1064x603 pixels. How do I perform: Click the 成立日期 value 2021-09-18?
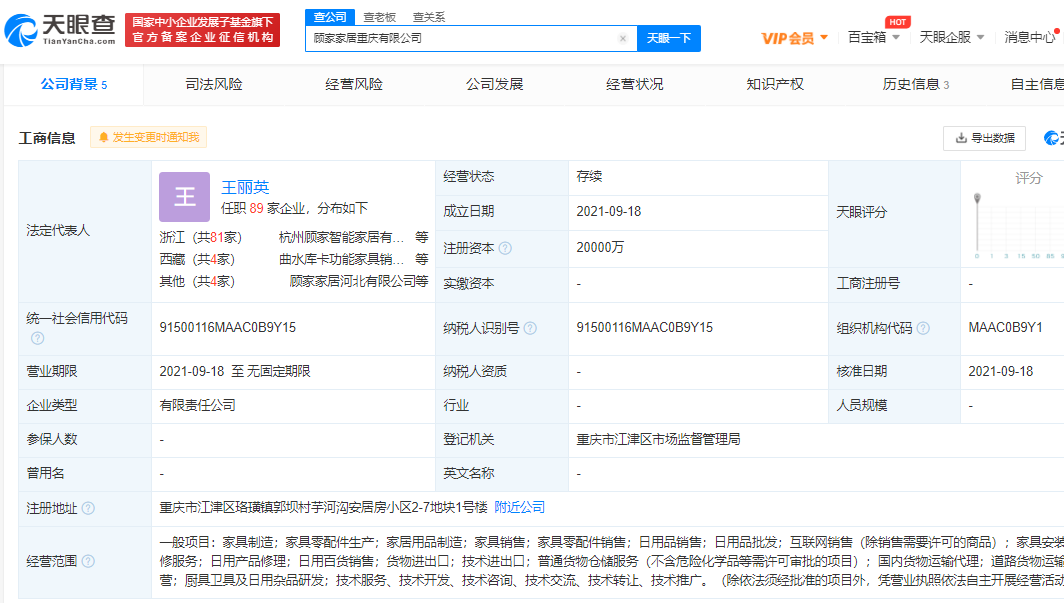click(609, 212)
